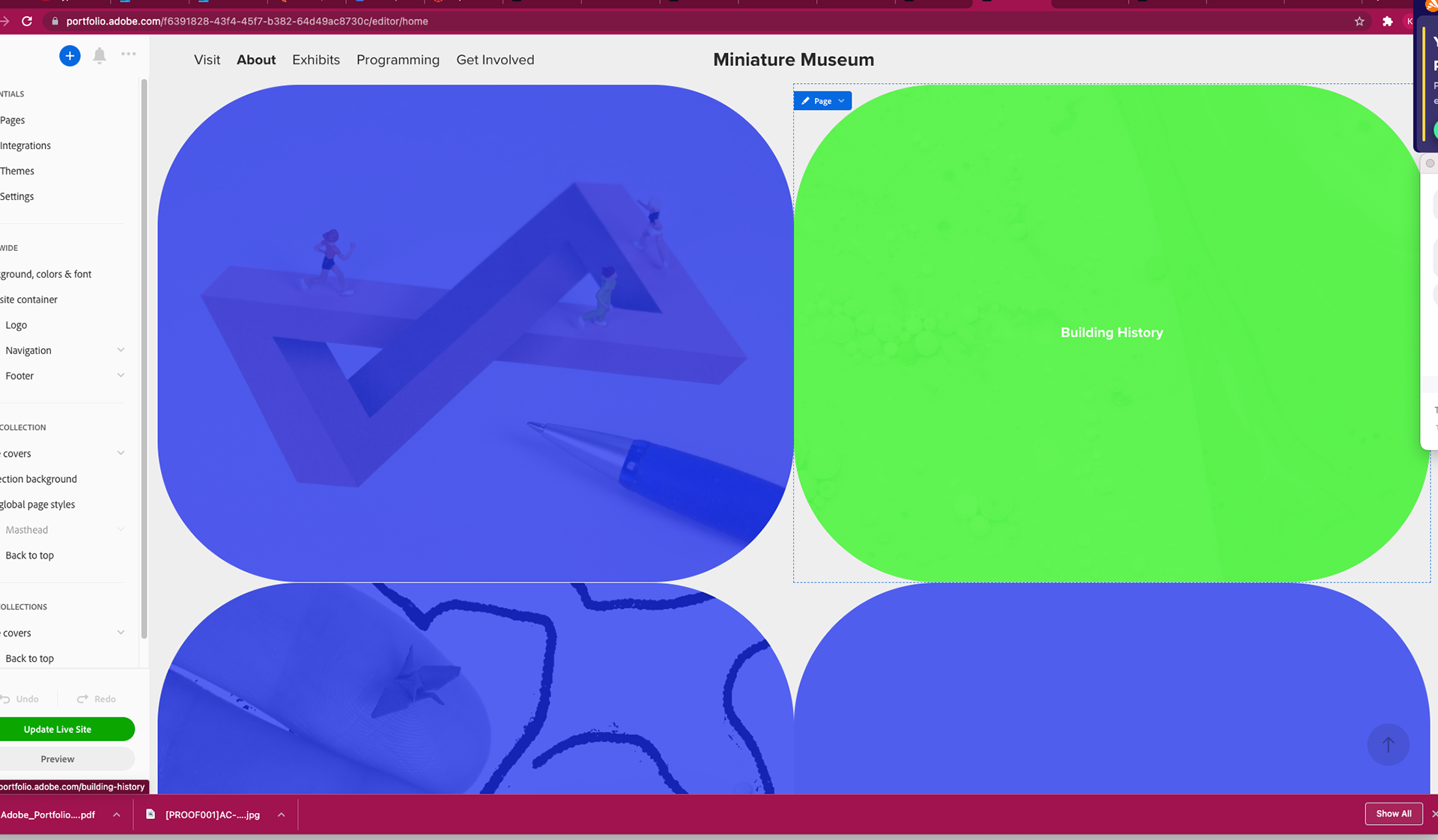Open the three-dots more options menu
The width and height of the screenshot is (1438, 840).
pos(129,54)
